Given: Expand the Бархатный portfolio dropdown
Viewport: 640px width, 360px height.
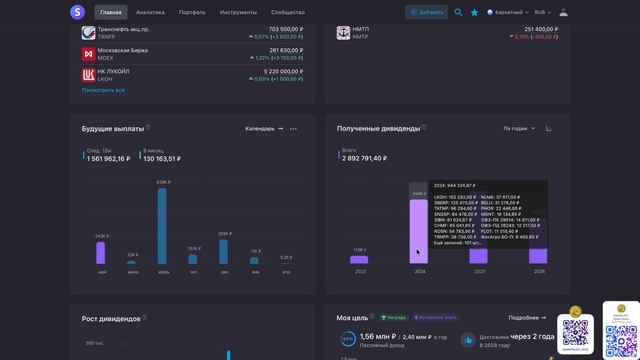Looking at the screenshot, I should (x=508, y=12).
